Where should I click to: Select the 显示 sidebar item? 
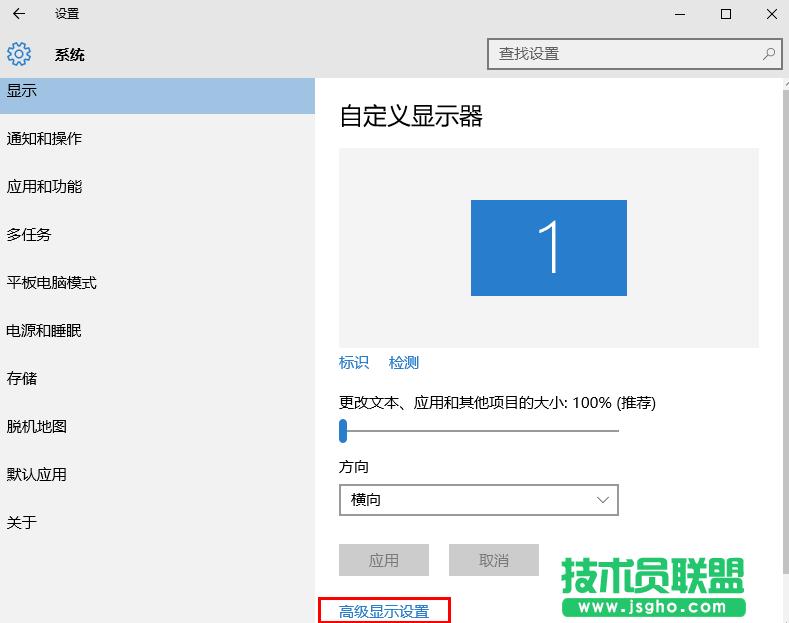pyautogui.click(x=157, y=95)
